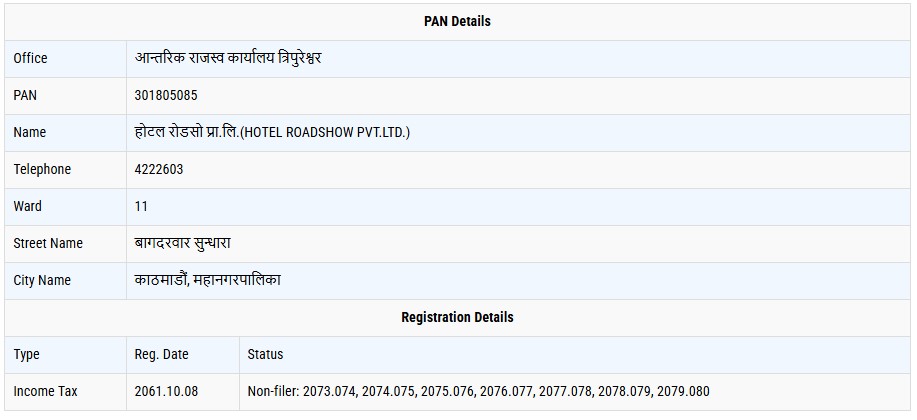Click the Registration Details section heading
Image resolution: width=917 pixels, height=420 pixels.
(457, 317)
